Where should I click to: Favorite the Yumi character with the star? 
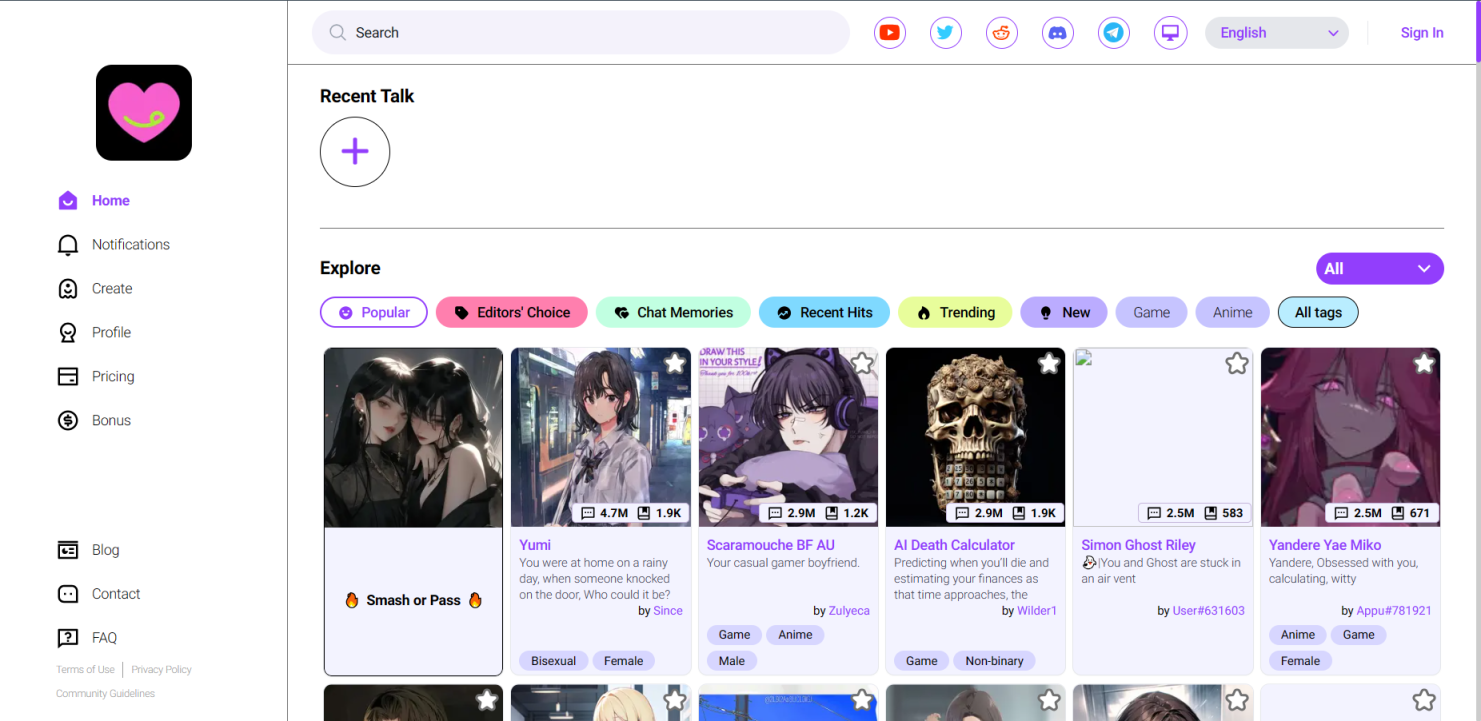pyautogui.click(x=674, y=363)
